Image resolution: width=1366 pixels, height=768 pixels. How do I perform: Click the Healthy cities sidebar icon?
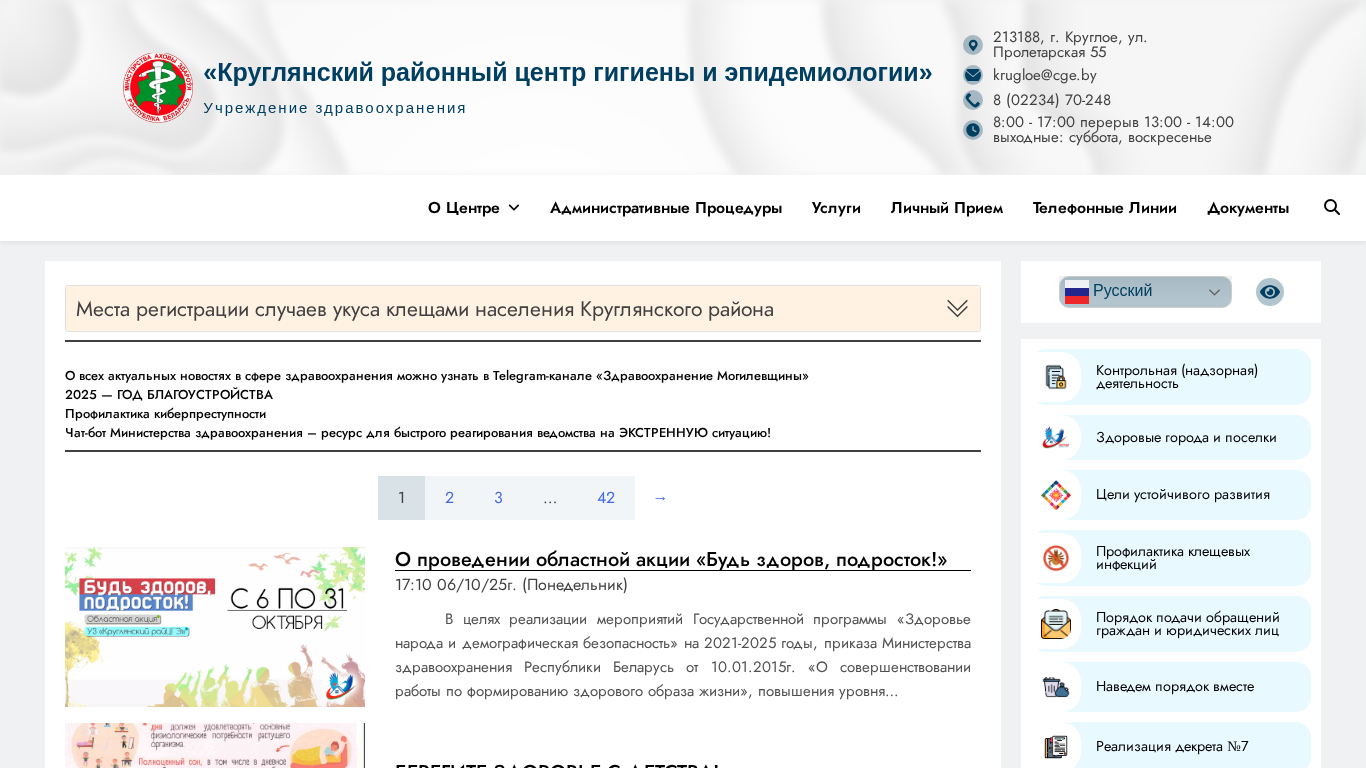(x=1056, y=438)
